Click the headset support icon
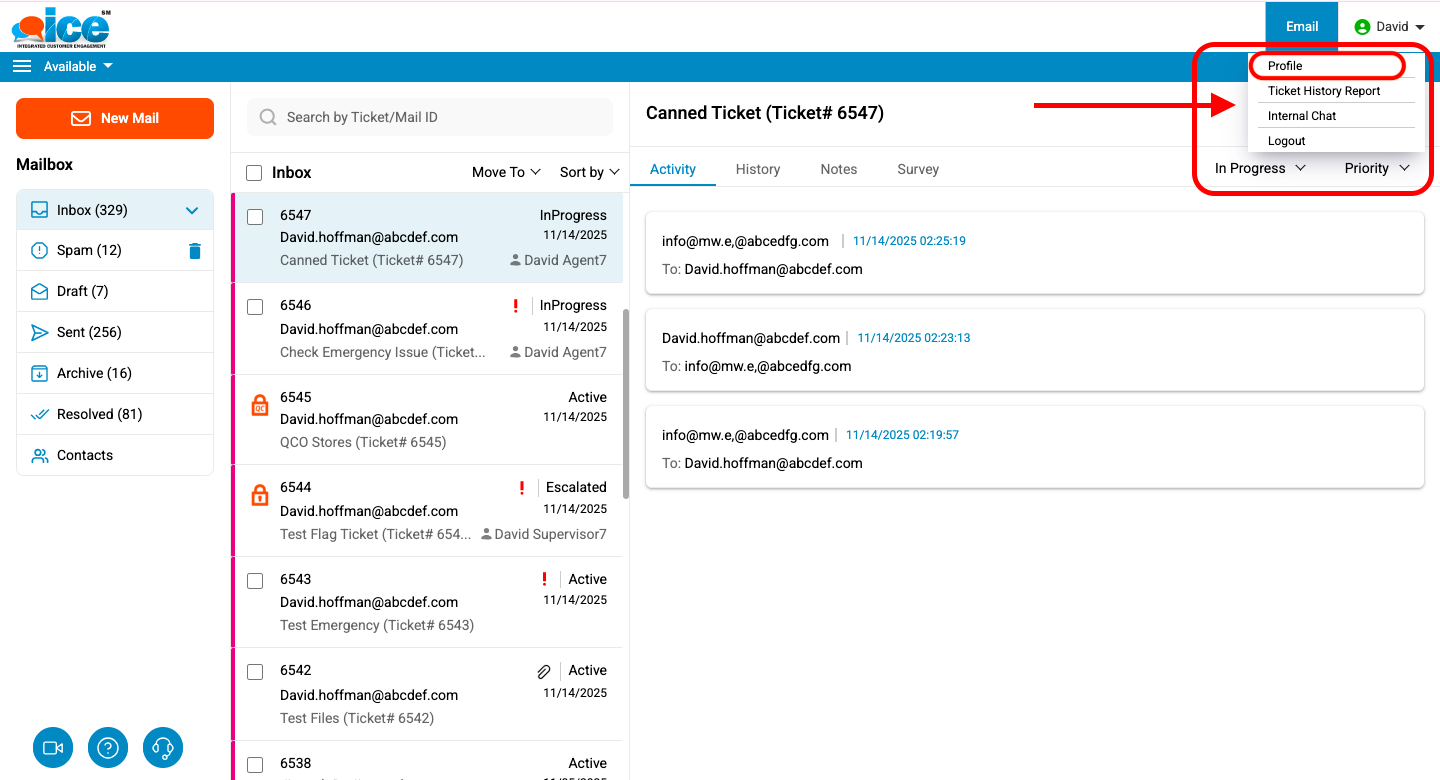The image size is (1440, 780). (163, 748)
